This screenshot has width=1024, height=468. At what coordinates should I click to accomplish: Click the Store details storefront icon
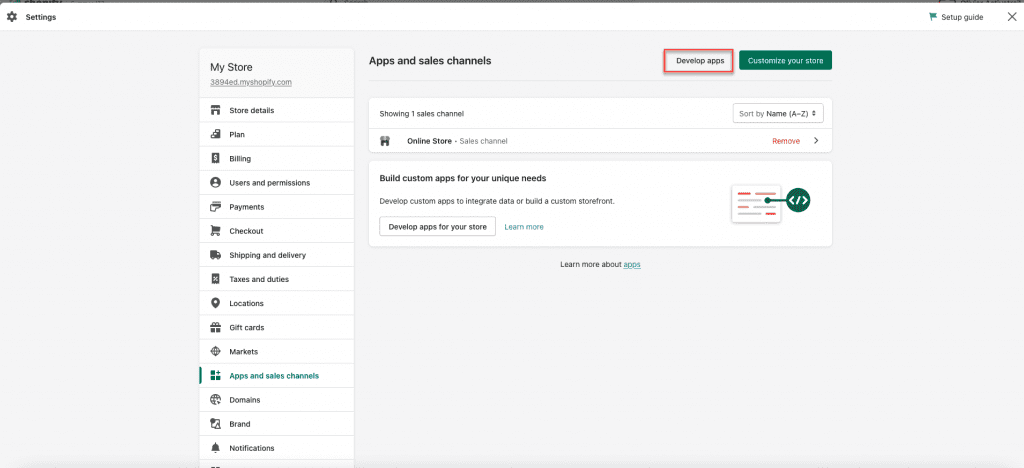point(216,110)
